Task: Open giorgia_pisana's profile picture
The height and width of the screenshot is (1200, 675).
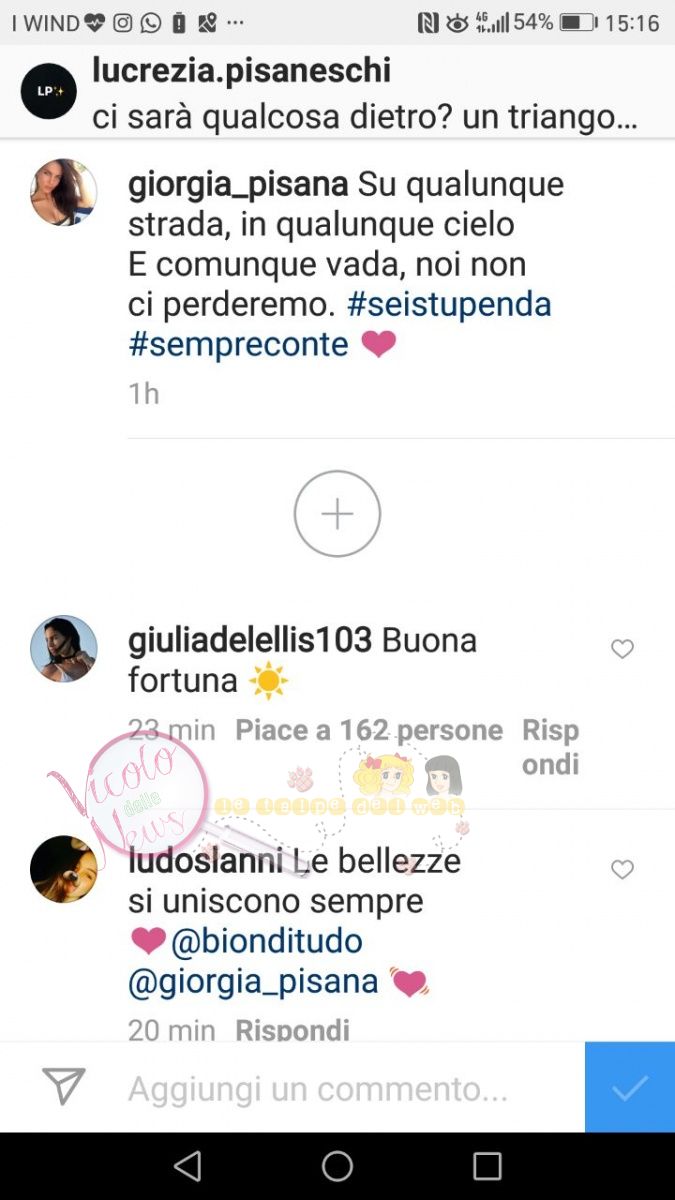Action: 64,192
